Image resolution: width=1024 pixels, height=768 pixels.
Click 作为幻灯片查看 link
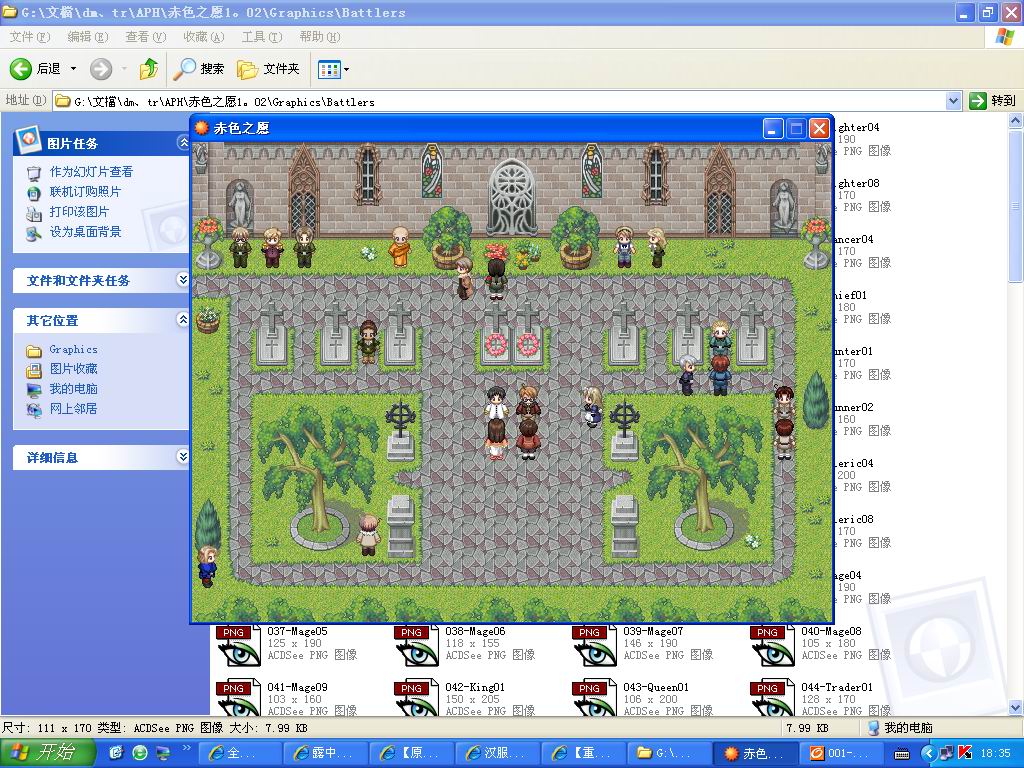(x=91, y=172)
